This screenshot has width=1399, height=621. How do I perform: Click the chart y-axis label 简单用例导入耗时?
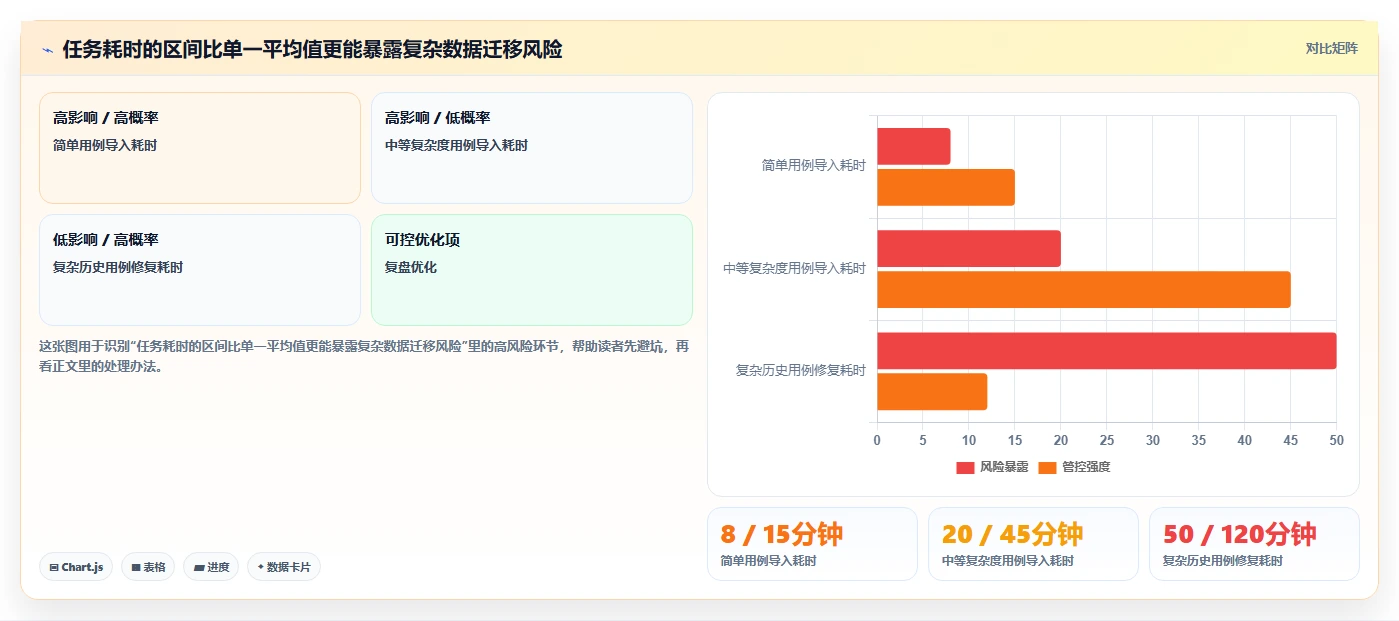(814, 166)
